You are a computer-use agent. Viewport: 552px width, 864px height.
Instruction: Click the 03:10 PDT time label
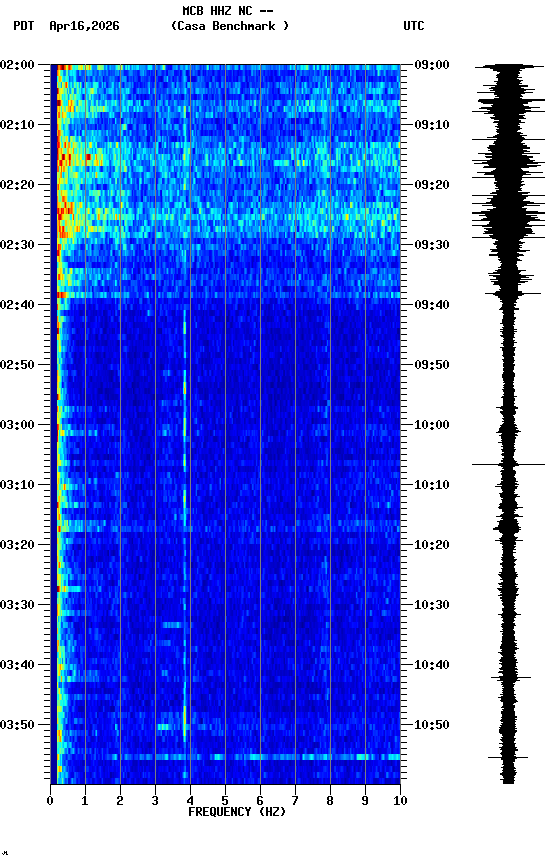coord(17,485)
